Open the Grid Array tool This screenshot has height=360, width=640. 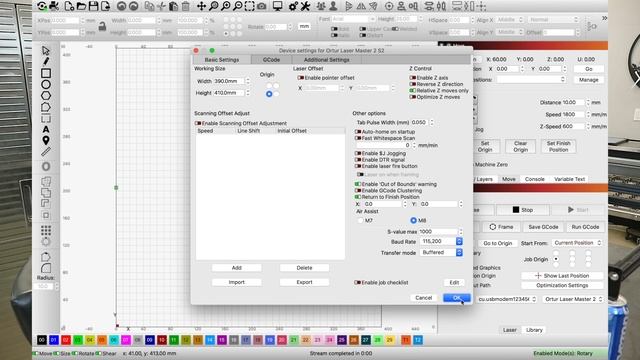point(46,230)
